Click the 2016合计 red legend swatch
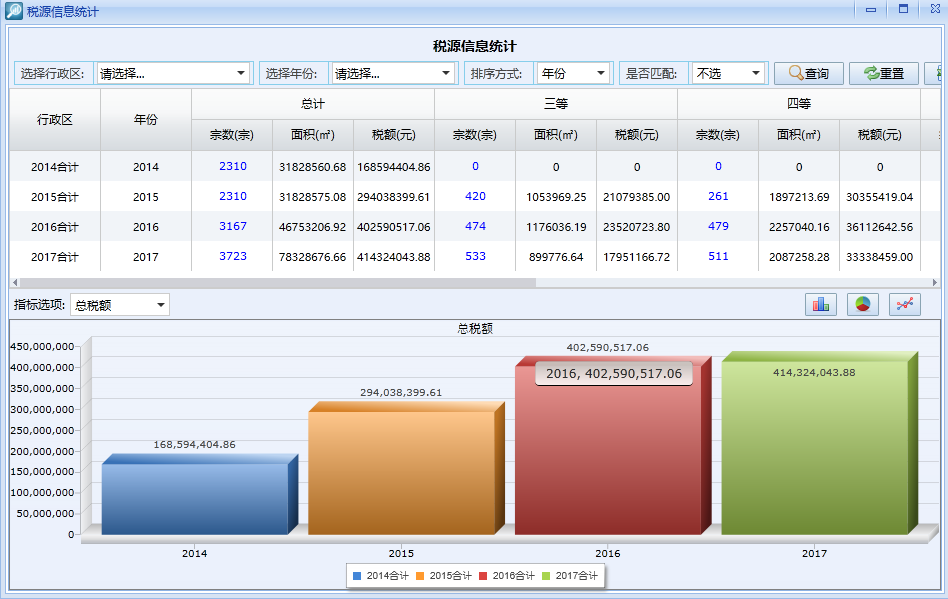Image resolution: width=948 pixels, height=599 pixels. [x=482, y=576]
